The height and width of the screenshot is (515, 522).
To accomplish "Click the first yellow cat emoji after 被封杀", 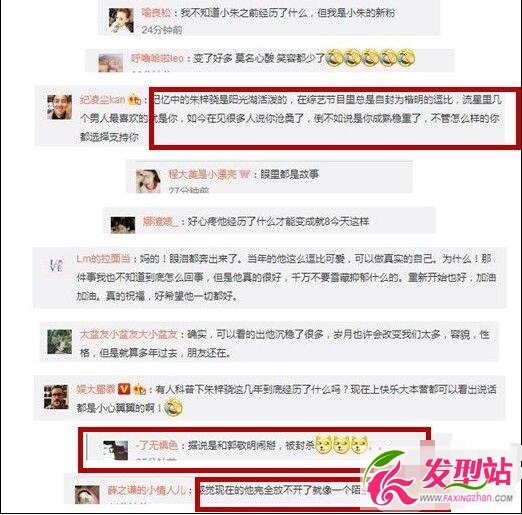I will (323, 445).
